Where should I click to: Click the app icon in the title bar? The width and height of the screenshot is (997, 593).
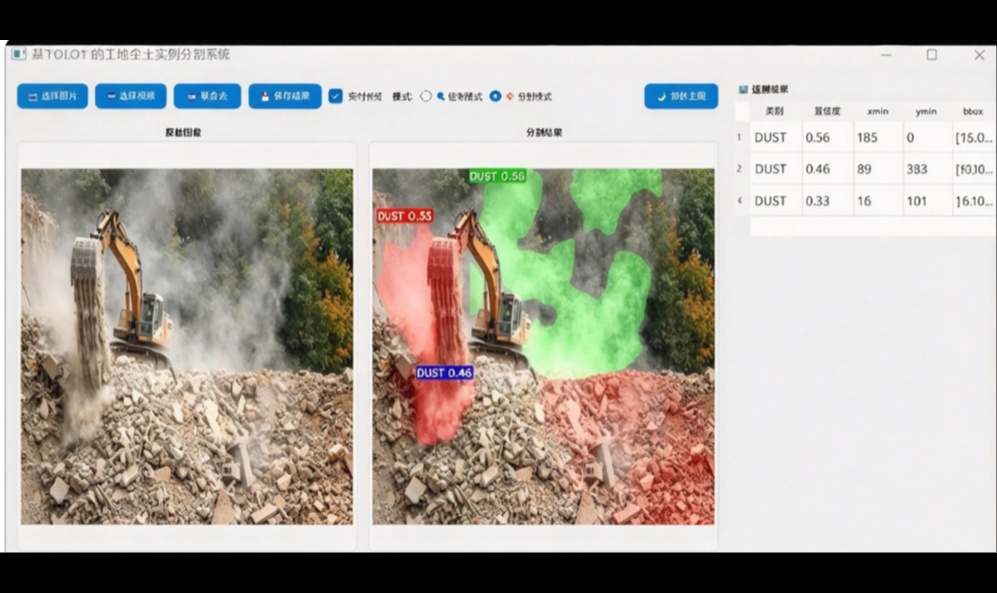click(x=18, y=54)
